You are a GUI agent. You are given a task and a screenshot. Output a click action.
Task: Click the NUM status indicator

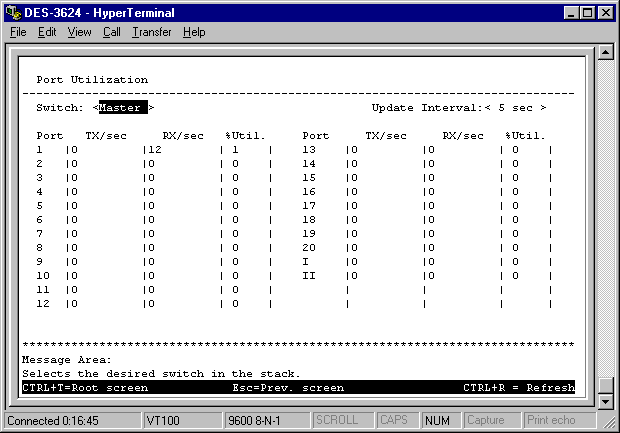pos(438,420)
